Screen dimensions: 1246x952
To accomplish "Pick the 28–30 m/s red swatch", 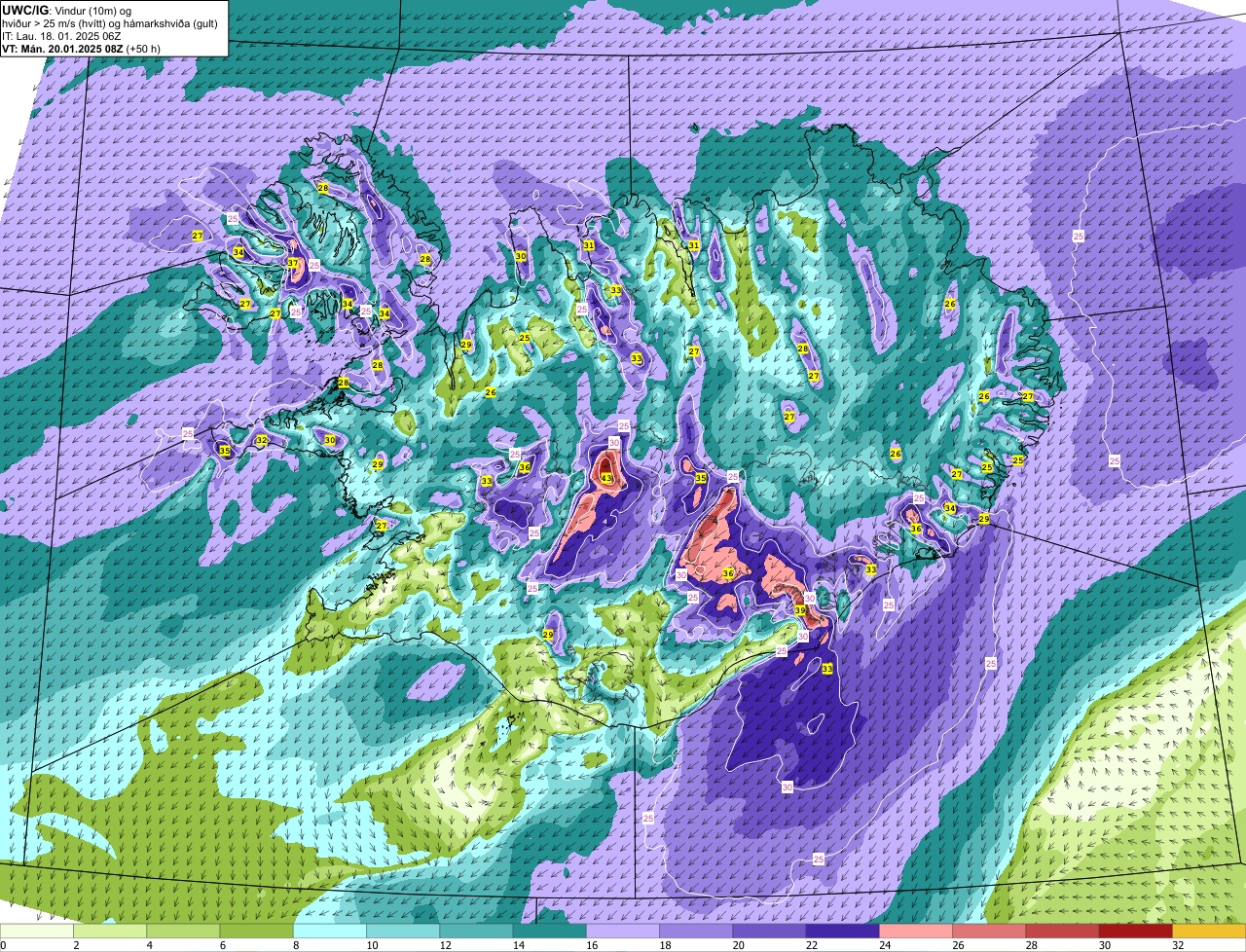I will tap(1062, 932).
